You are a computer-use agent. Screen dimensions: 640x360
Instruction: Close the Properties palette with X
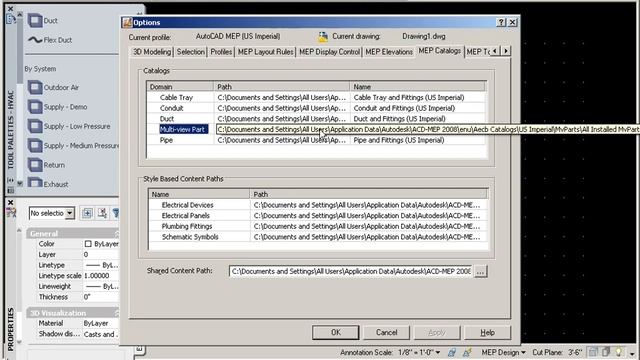pyautogui.click(x=11, y=202)
